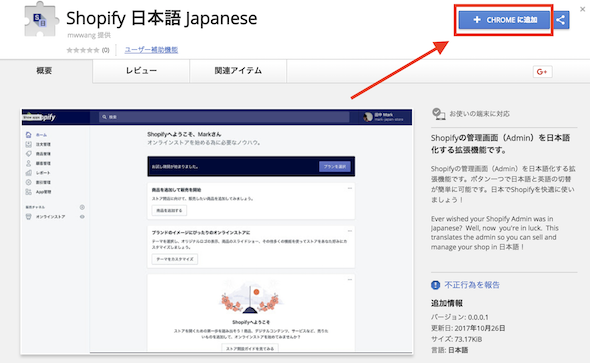Open the 関連アイテム tab
Viewport: 590px width, 363px height.
click(x=238, y=71)
